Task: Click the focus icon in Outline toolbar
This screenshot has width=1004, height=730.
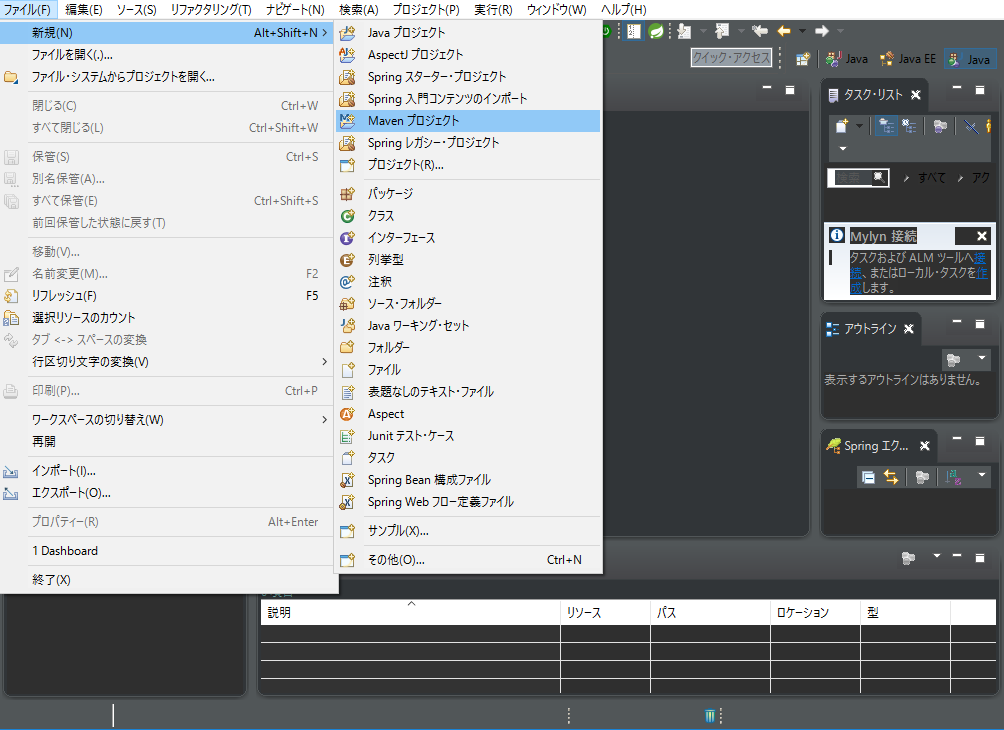Action: (x=953, y=360)
